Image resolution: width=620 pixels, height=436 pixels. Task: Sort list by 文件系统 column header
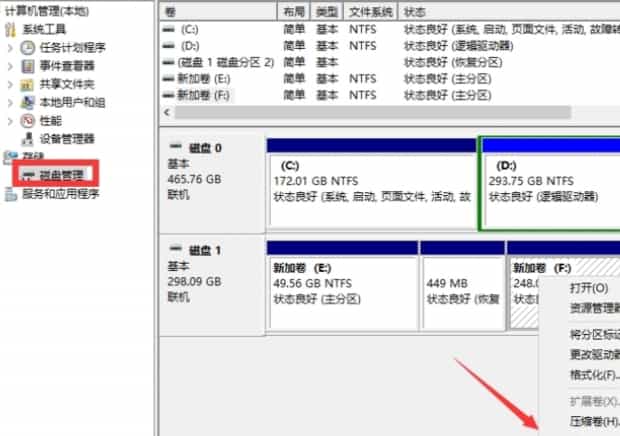(x=370, y=10)
